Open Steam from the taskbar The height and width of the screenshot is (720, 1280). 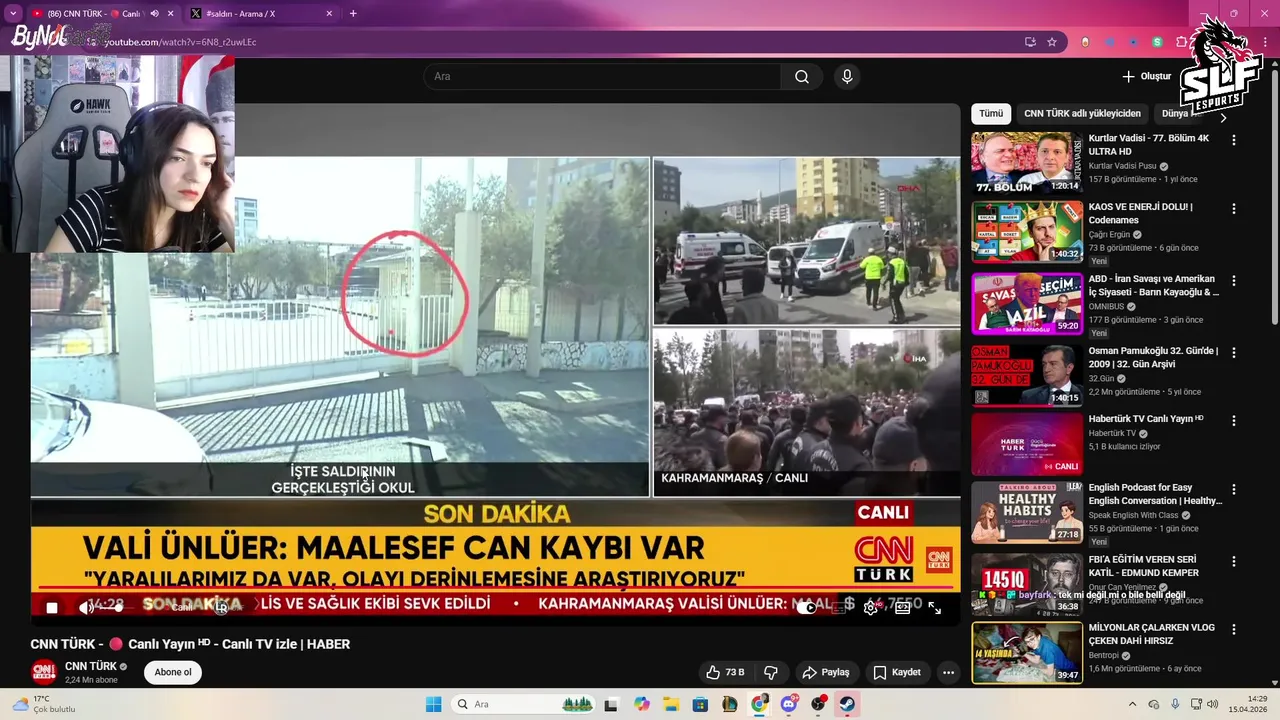click(x=847, y=704)
